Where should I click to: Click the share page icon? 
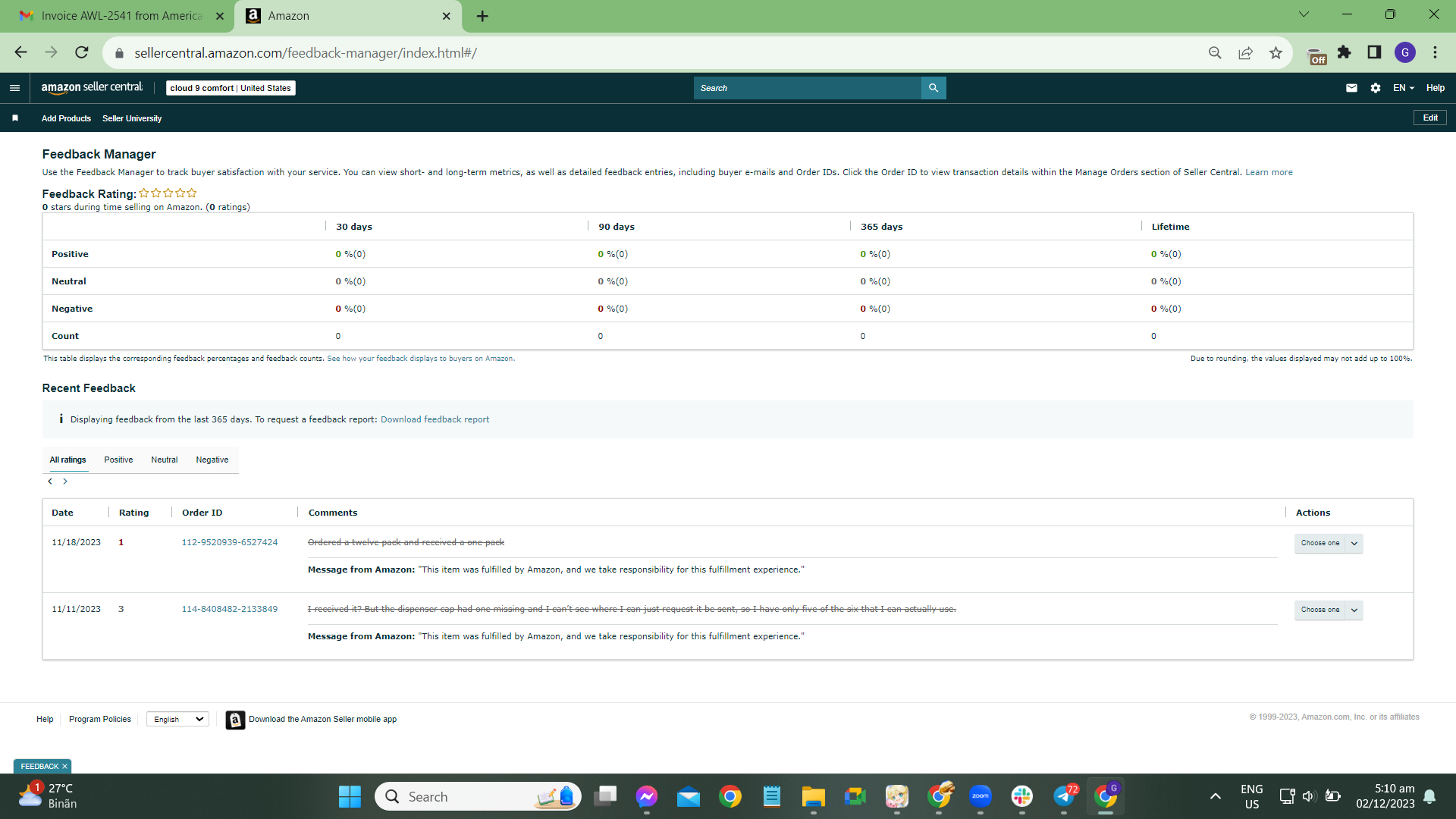(x=1245, y=52)
